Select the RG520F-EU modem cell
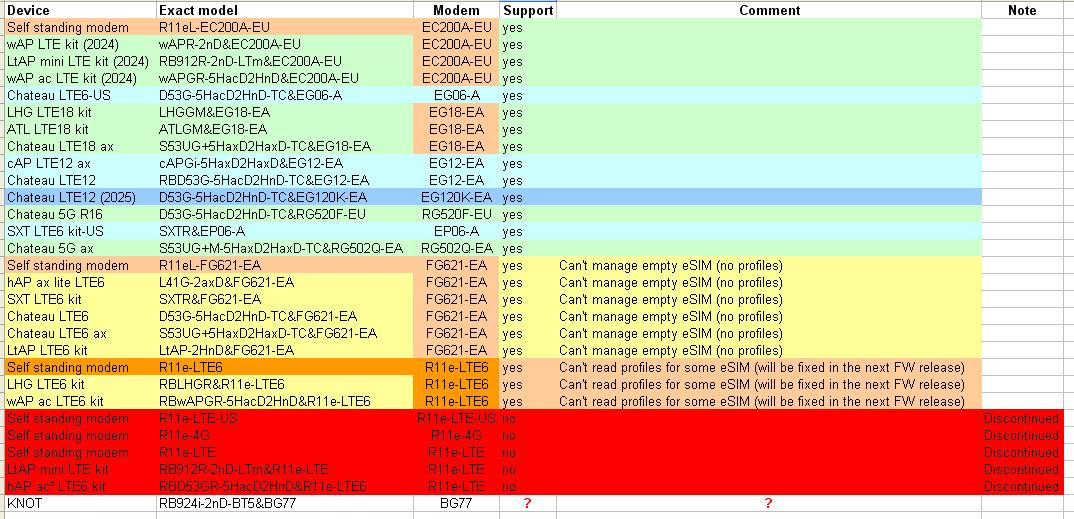This screenshot has width=1074, height=519. point(456,214)
